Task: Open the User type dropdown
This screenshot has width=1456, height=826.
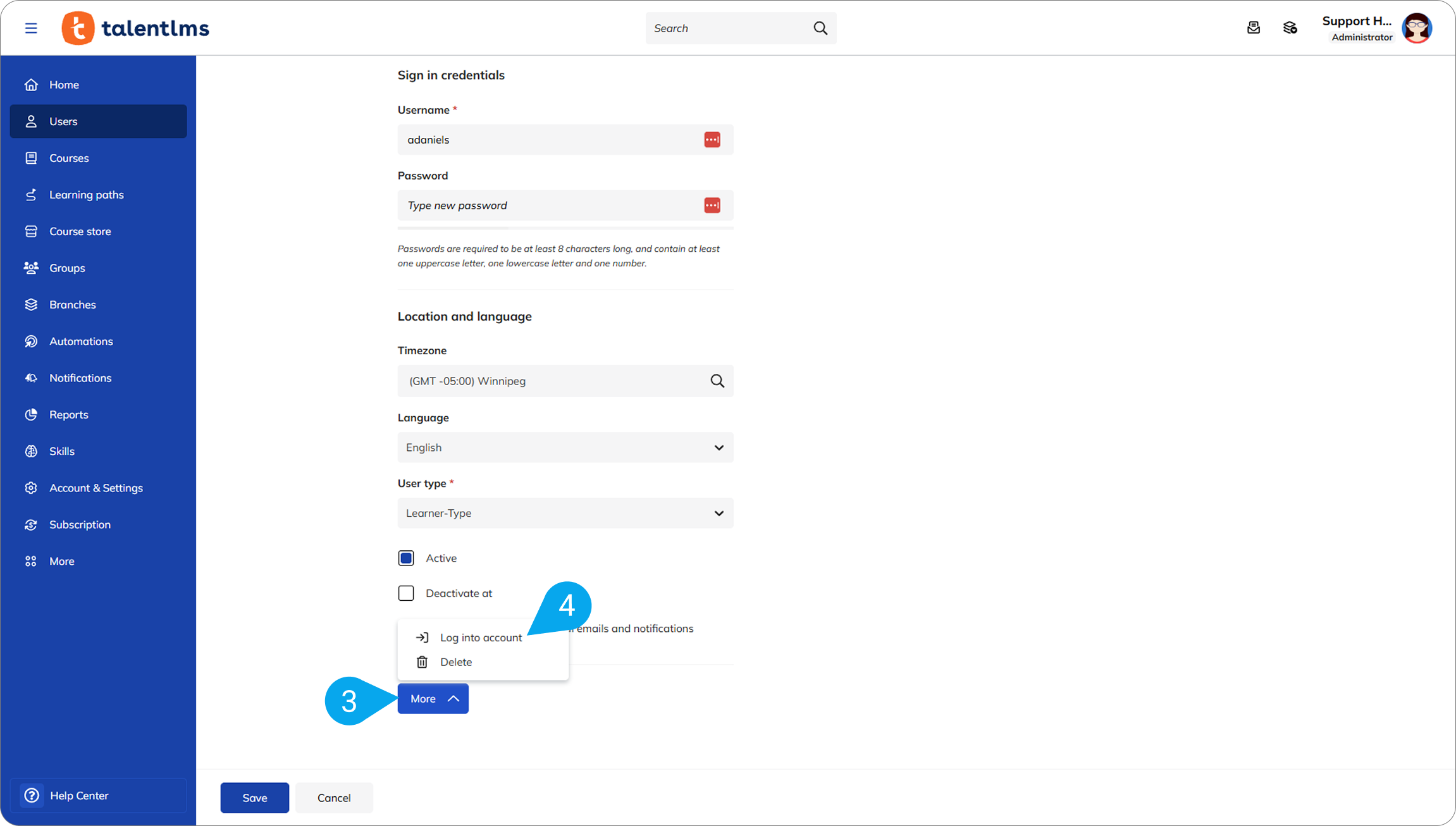Action: coord(565,513)
